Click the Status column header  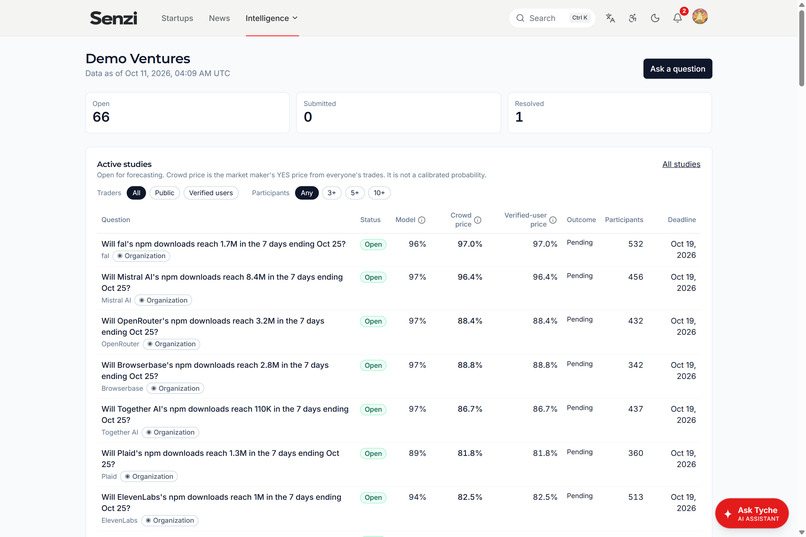pos(370,219)
